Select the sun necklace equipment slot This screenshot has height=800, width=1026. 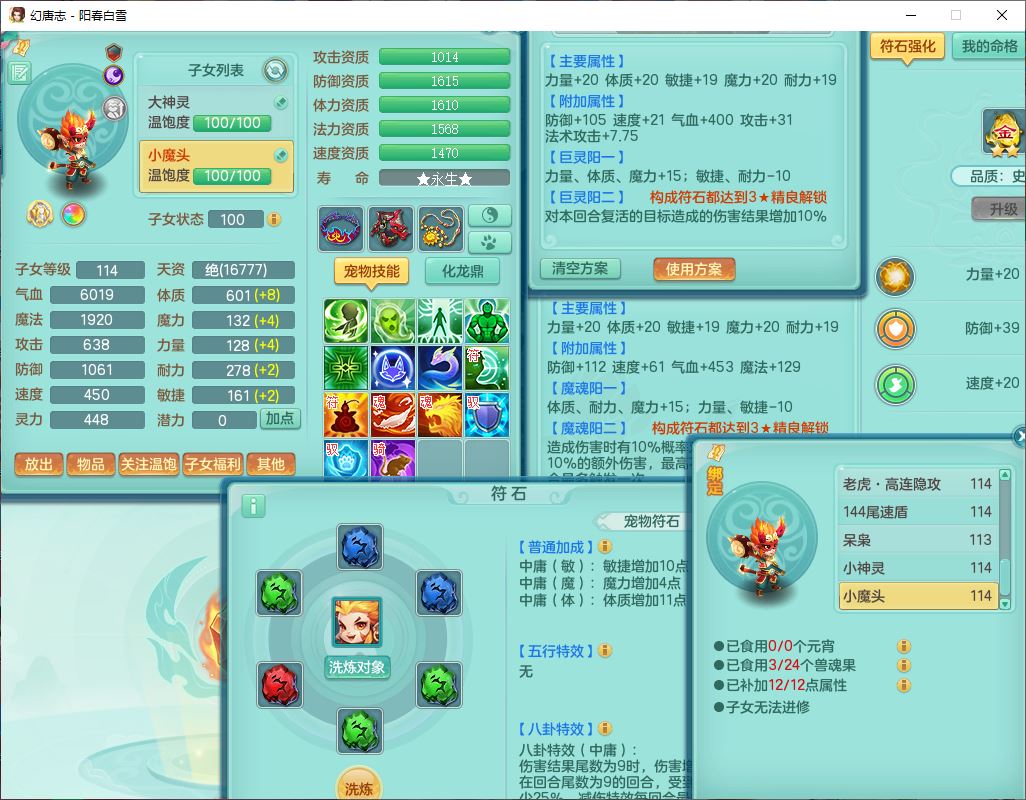coord(440,229)
